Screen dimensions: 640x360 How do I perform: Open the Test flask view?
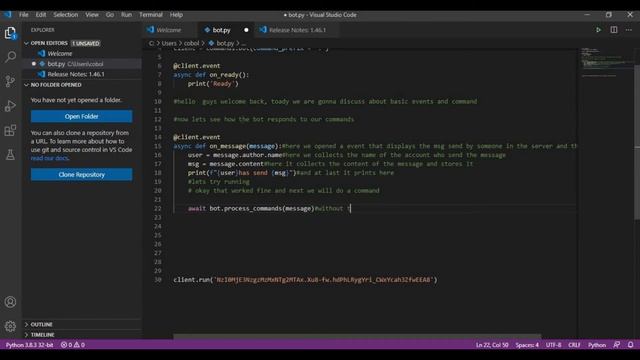coord(10,155)
